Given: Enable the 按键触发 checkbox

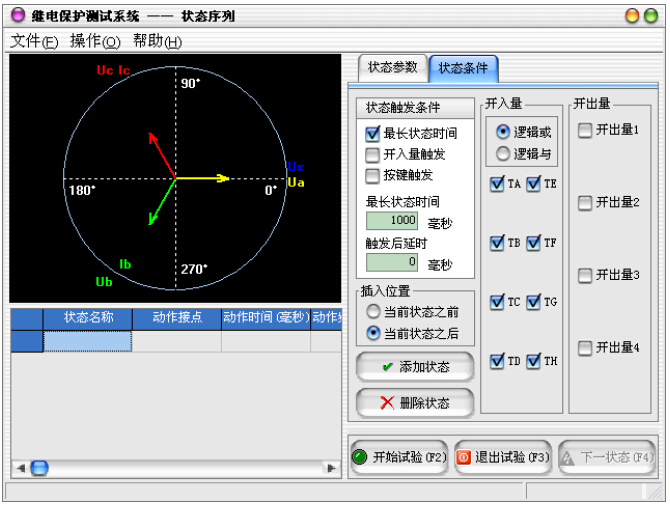Looking at the screenshot, I should (x=373, y=175).
